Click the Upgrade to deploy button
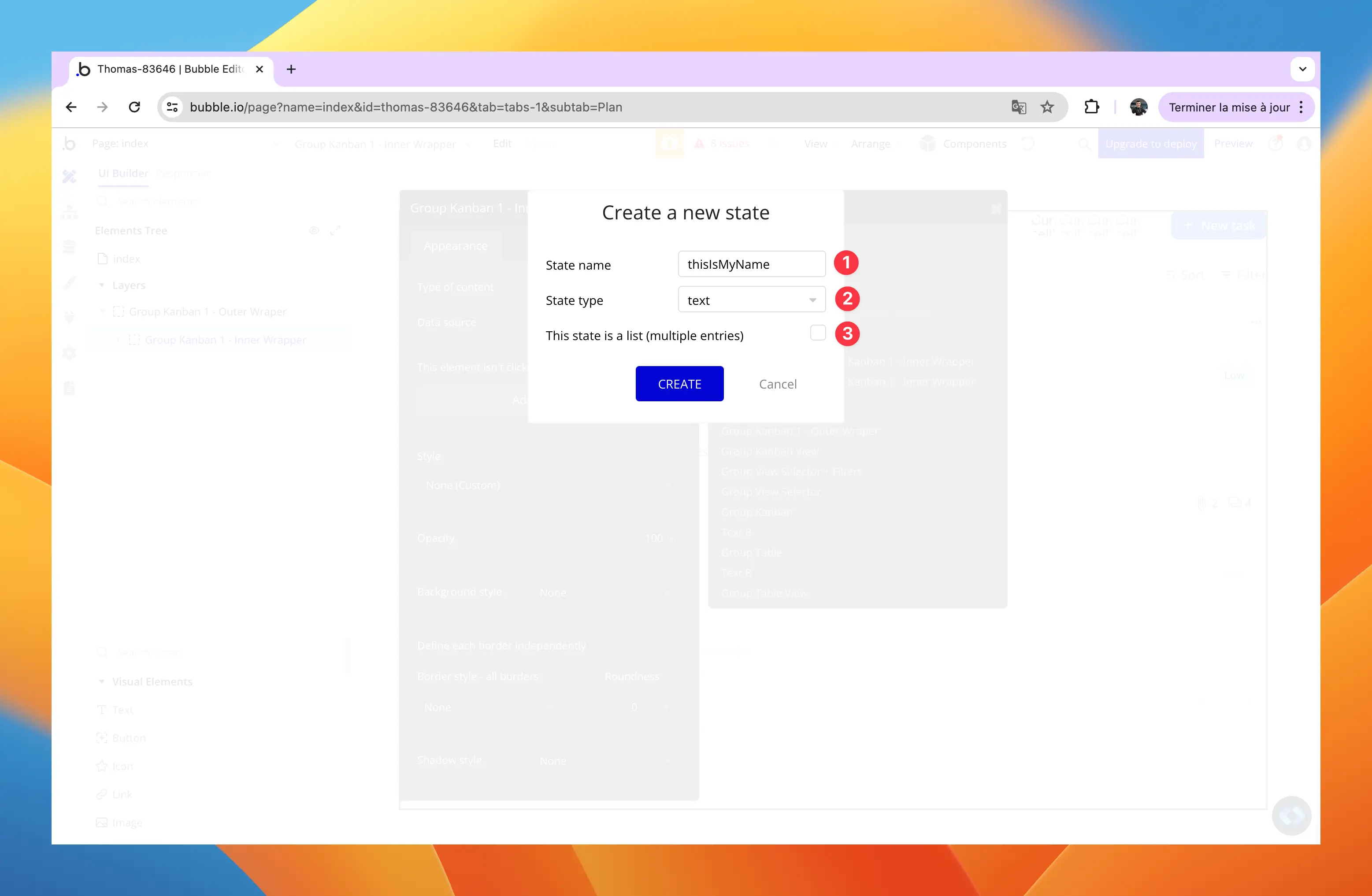 click(x=1151, y=144)
